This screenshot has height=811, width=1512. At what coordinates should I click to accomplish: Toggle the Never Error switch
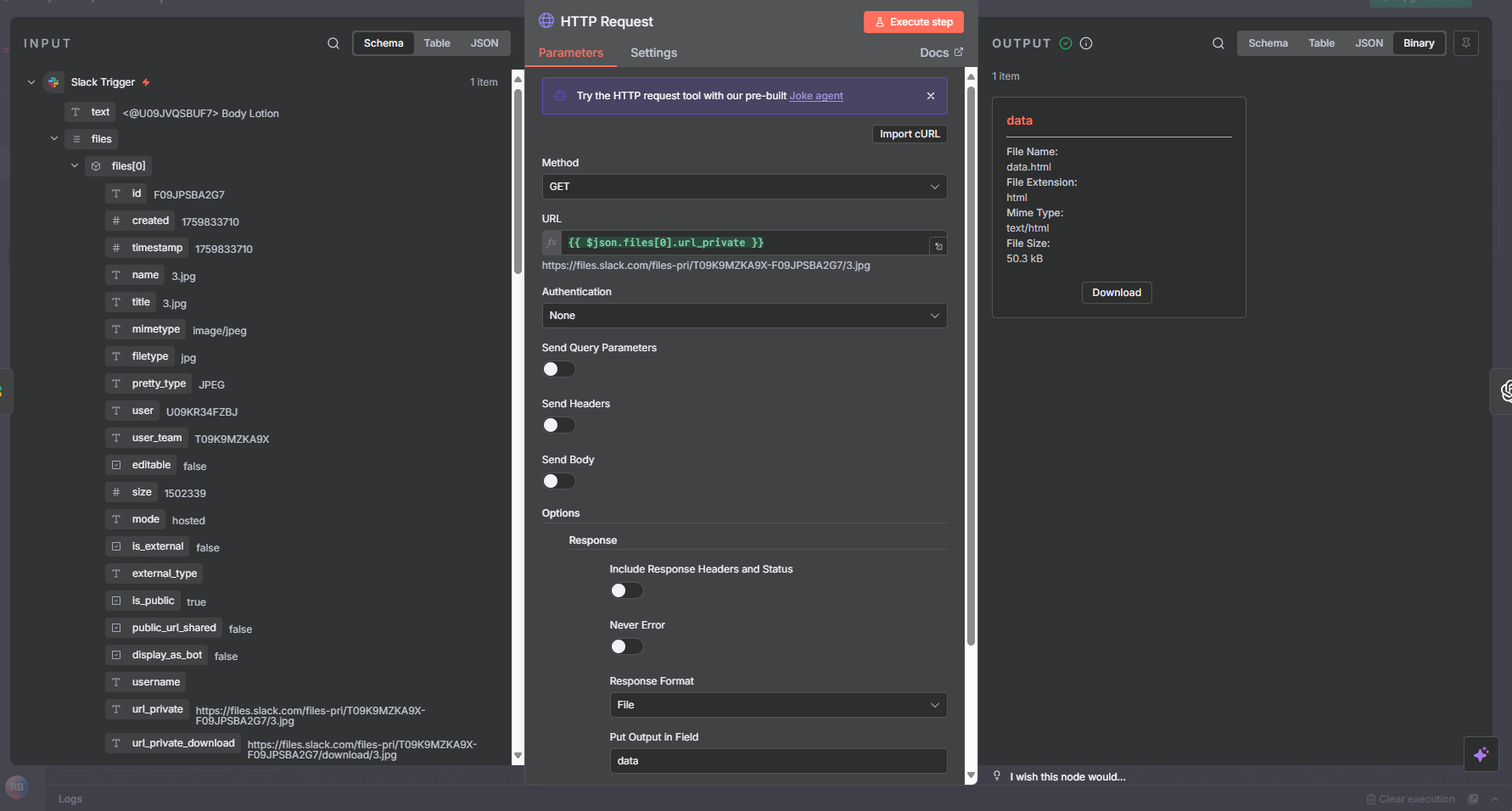[x=626, y=646]
